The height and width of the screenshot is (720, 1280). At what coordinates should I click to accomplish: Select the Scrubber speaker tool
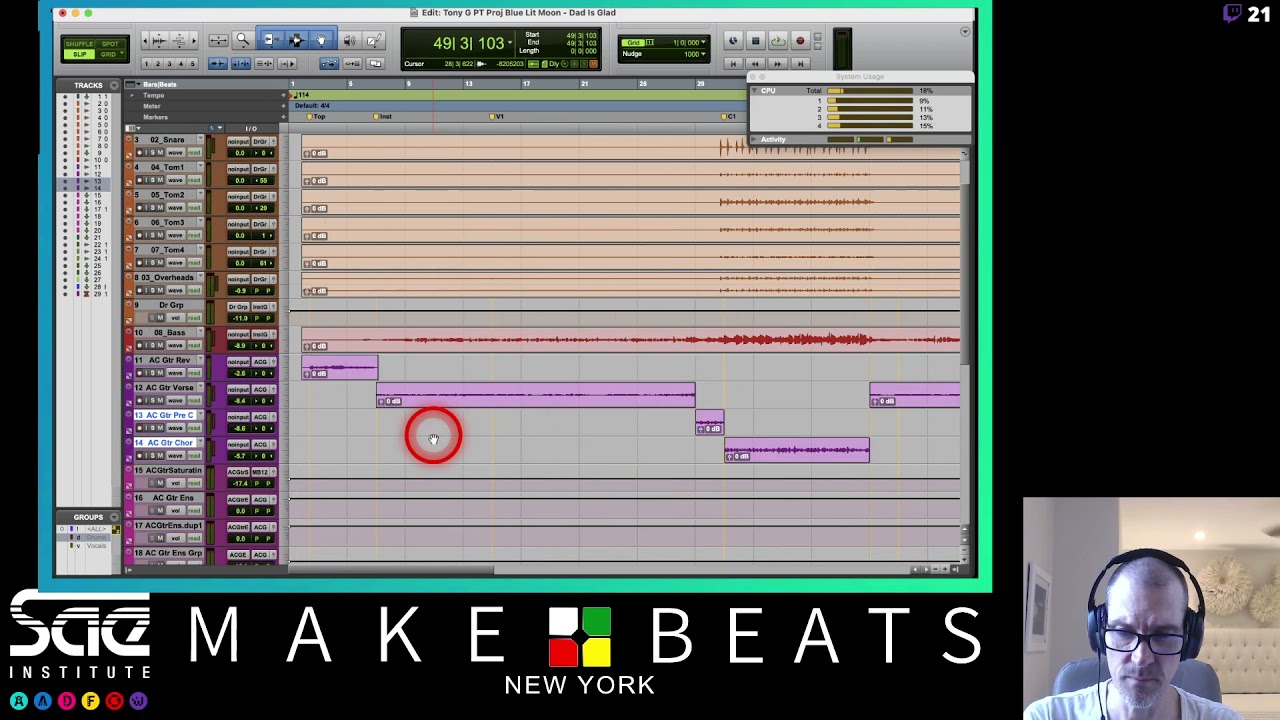pyautogui.click(x=349, y=40)
